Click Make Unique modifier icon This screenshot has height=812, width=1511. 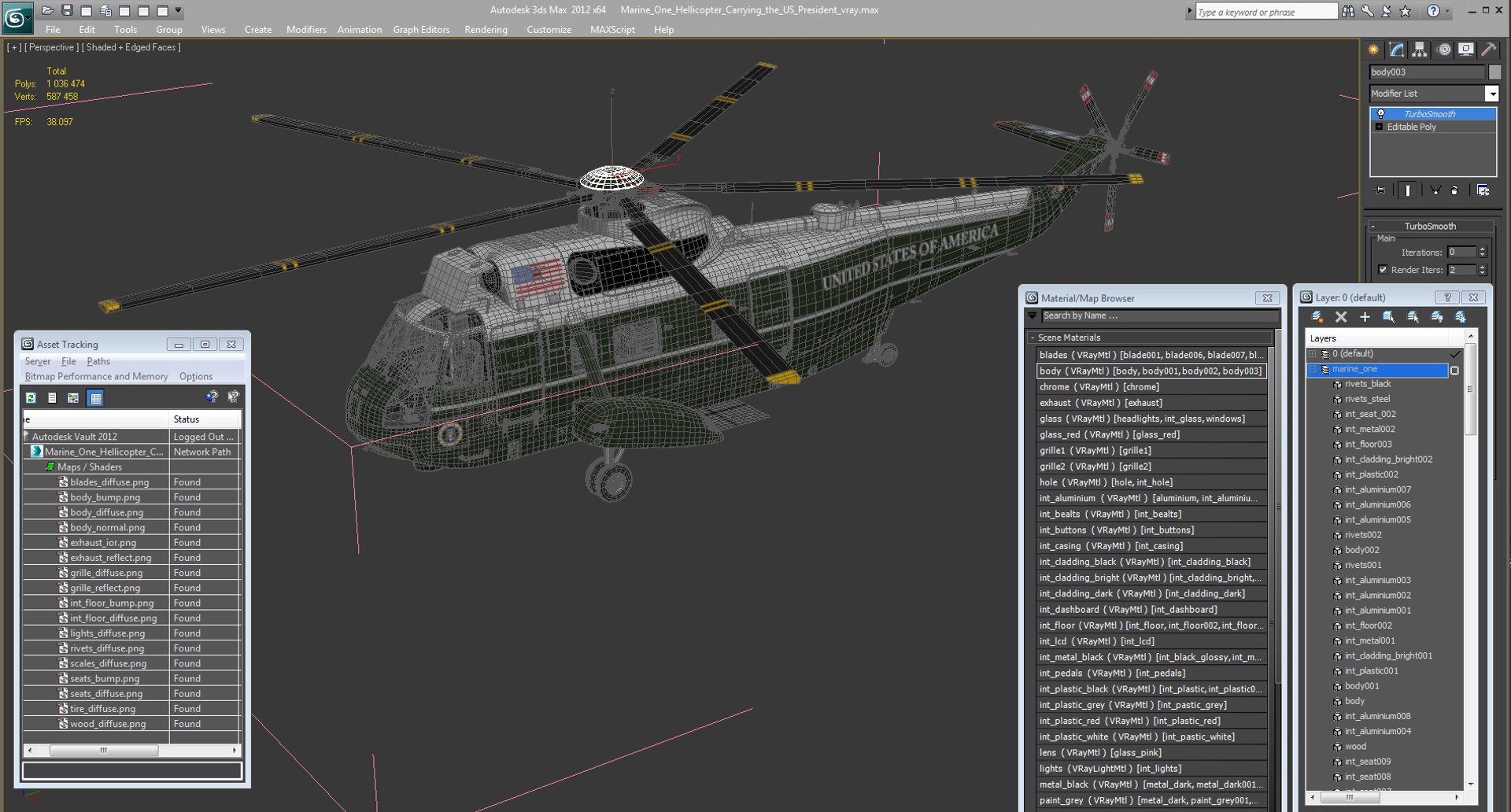tap(1435, 190)
